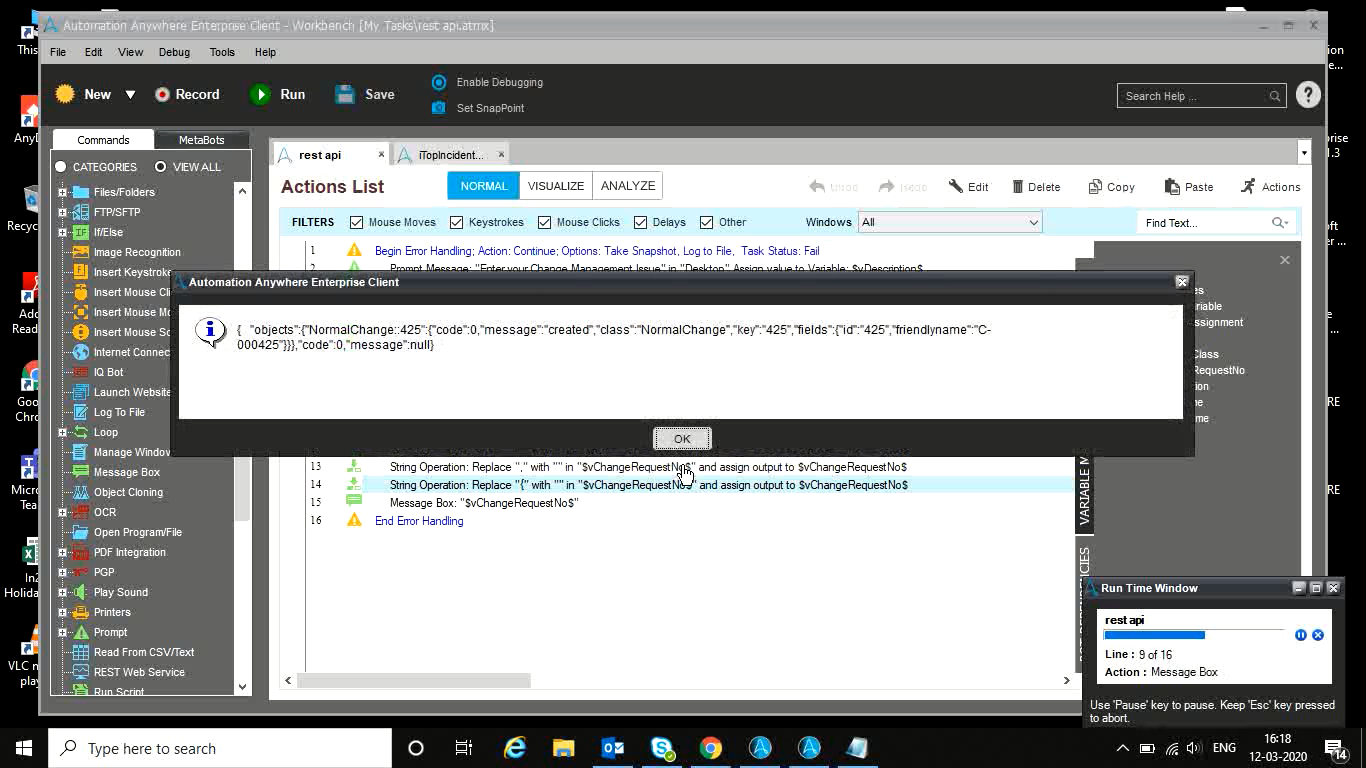Image resolution: width=1366 pixels, height=768 pixels.
Task: Click the Delete trash icon
Action: click(1018, 186)
